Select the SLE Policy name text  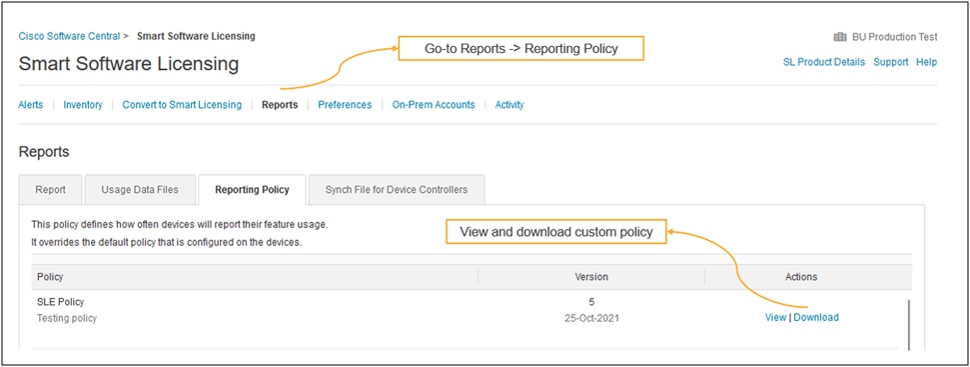(61, 302)
